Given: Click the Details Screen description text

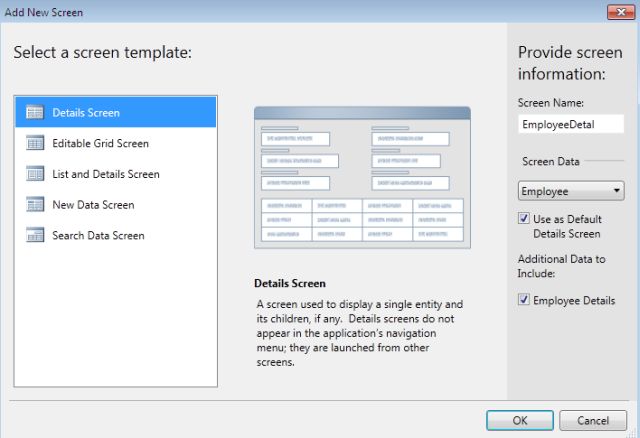Looking at the screenshot, I should tap(360, 333).
